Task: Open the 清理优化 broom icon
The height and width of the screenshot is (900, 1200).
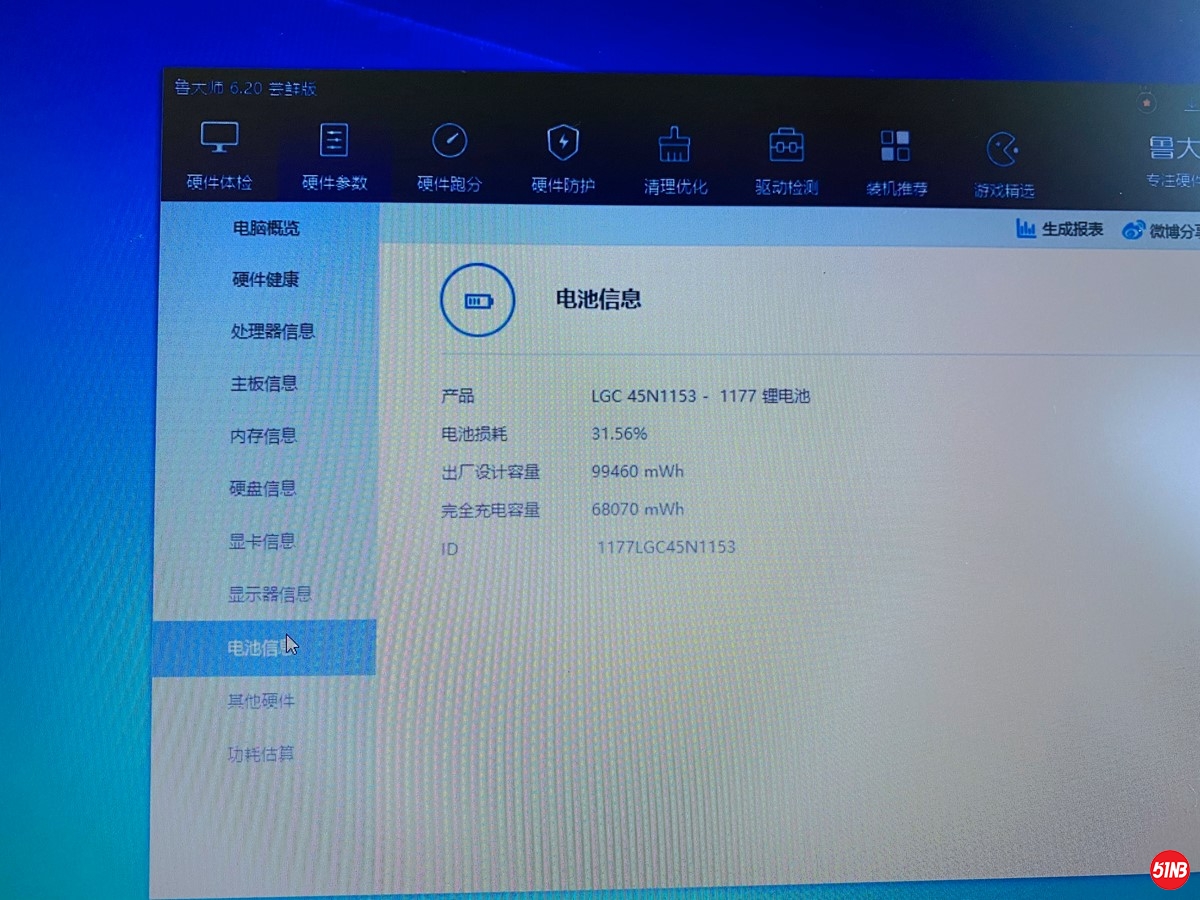Action: click(x=675, y=145)
